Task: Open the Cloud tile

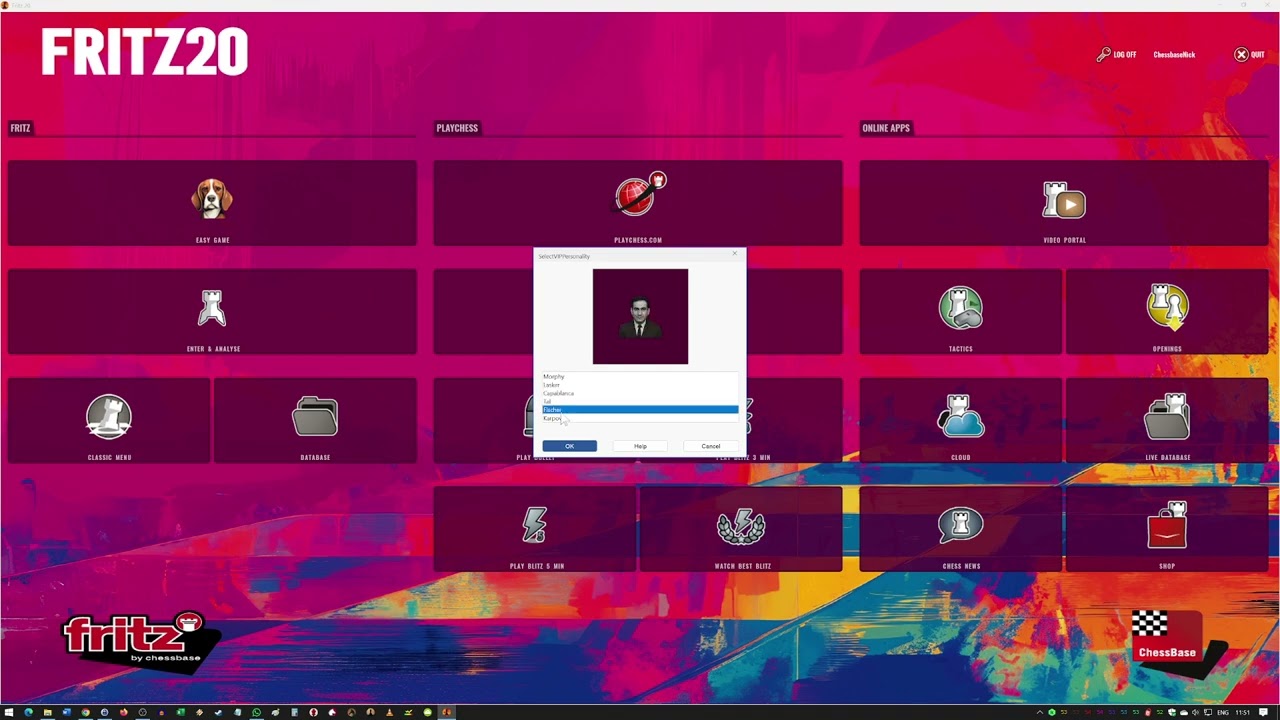Action: pos(960,420)
